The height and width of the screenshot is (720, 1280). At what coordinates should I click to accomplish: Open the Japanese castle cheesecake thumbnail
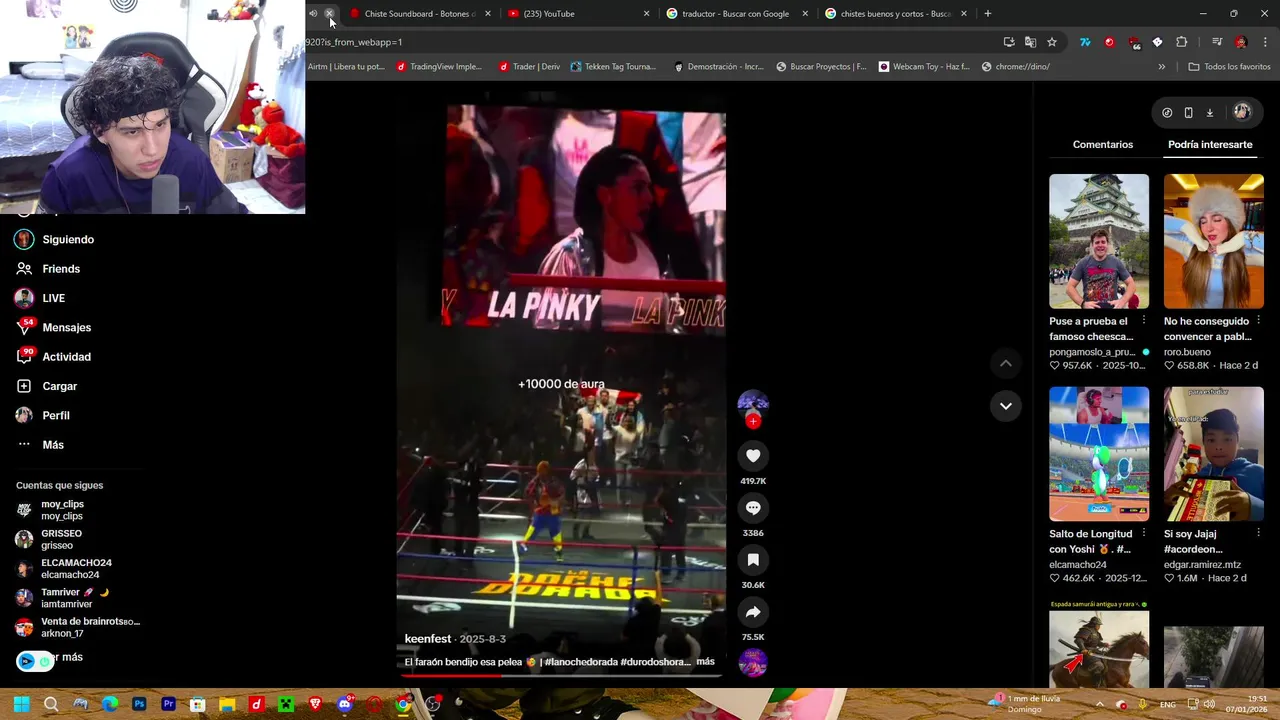point(1099,241)
